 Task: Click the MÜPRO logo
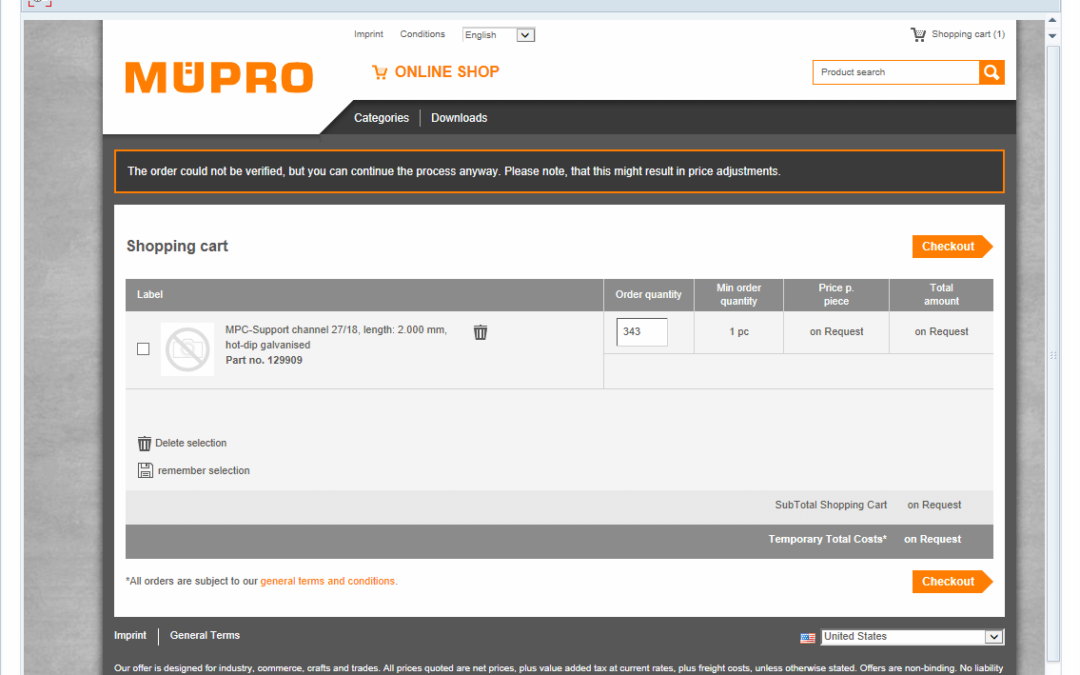(x=219, y=77)
